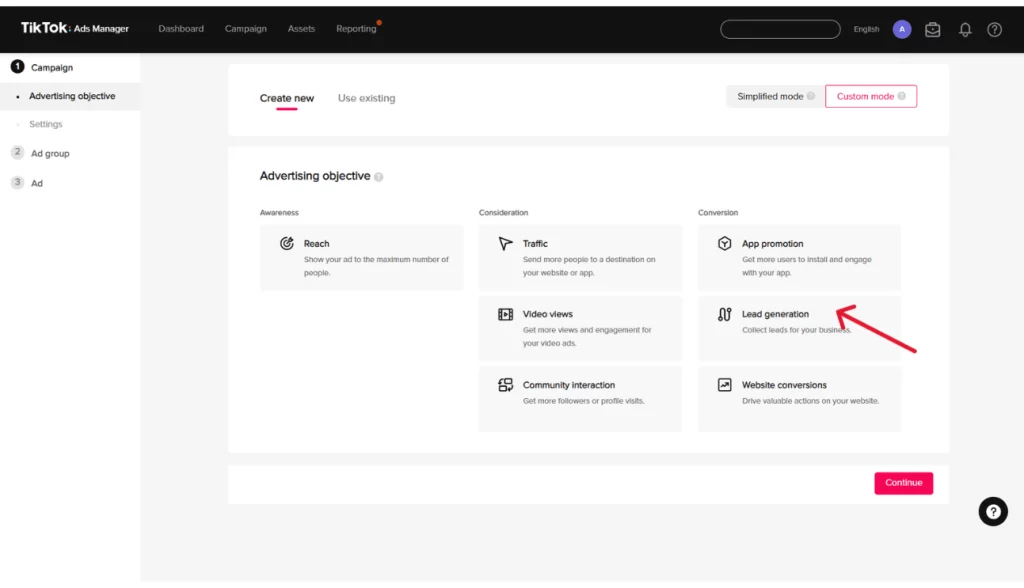The height and width of the screenshot is (588, 1024).
Task: Click the Advertising objective help icon
Action: click(x=378, y=177)
